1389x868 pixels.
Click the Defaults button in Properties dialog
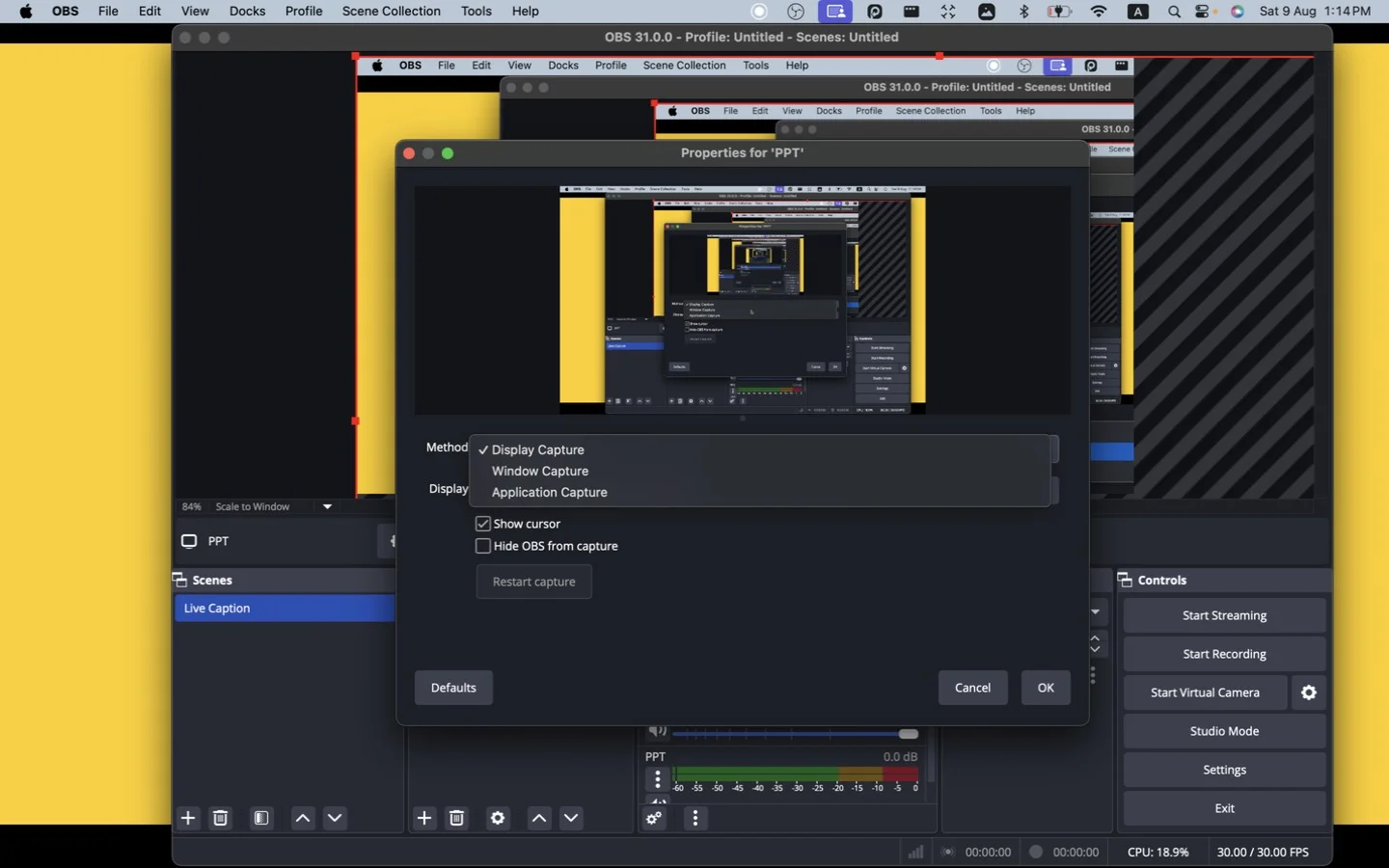click(453, 688)
